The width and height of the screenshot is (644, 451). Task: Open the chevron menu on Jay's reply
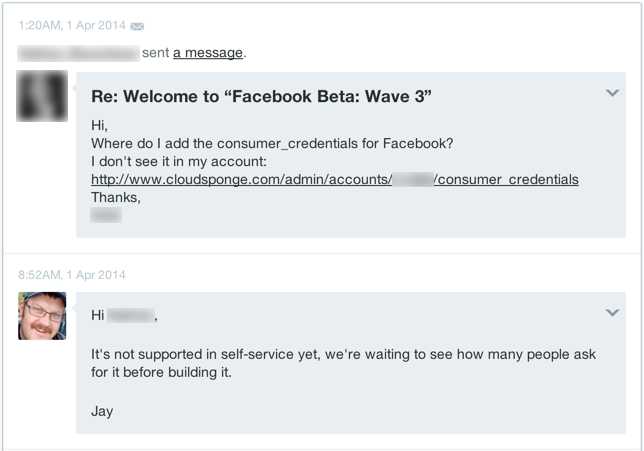pyautogui.click(x=612, y=313)
